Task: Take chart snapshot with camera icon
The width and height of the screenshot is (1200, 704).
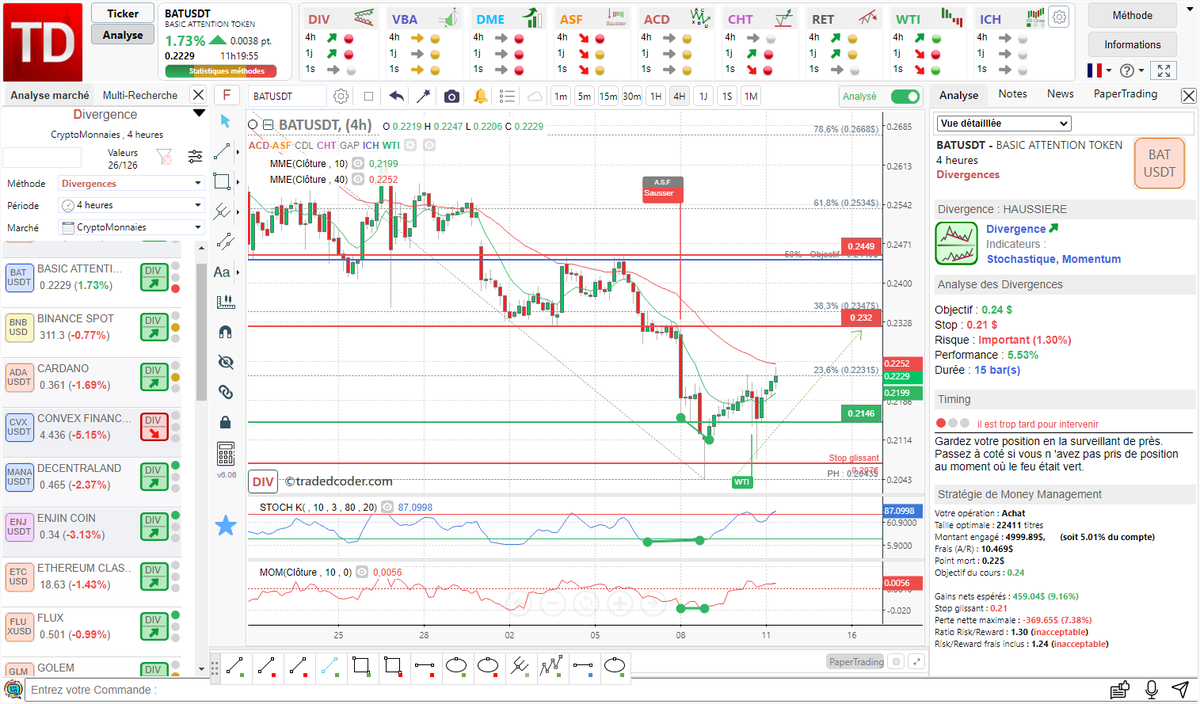Action: coord(452,96)
